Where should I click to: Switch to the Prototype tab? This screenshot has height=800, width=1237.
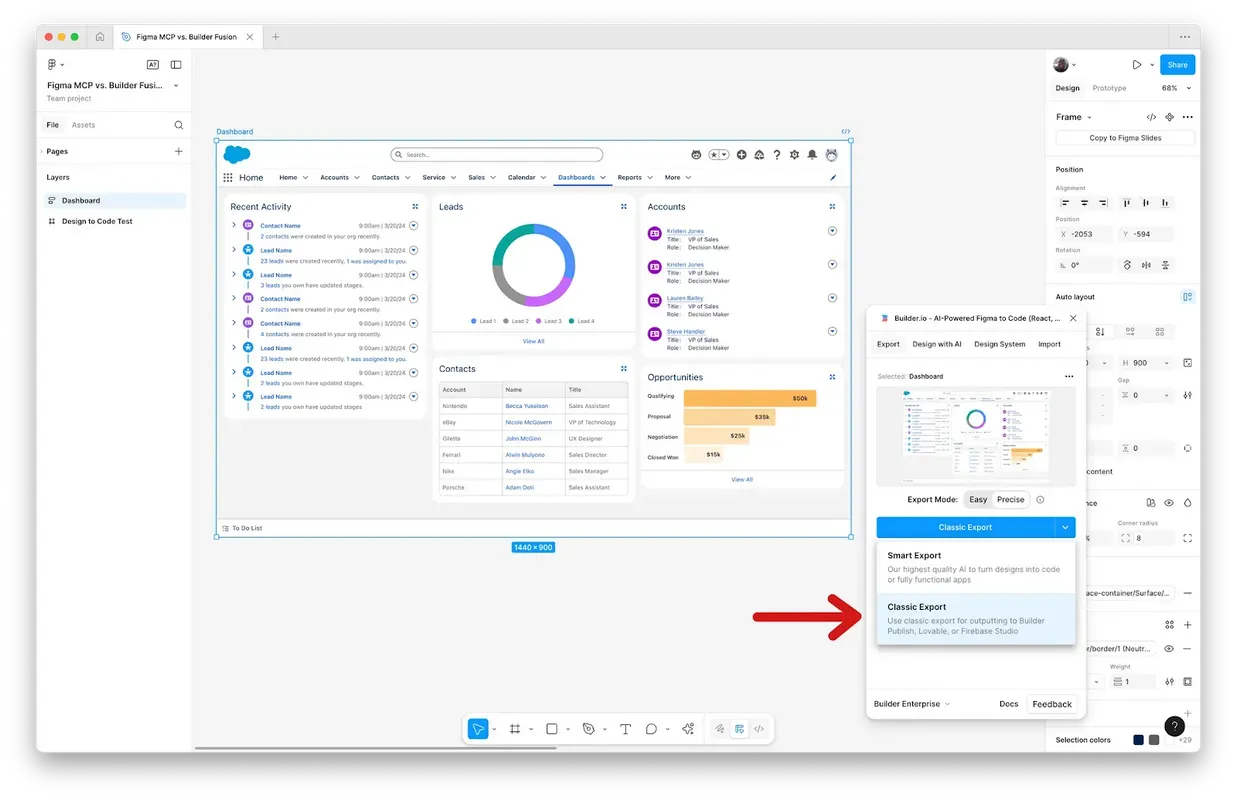(1109, 88)
